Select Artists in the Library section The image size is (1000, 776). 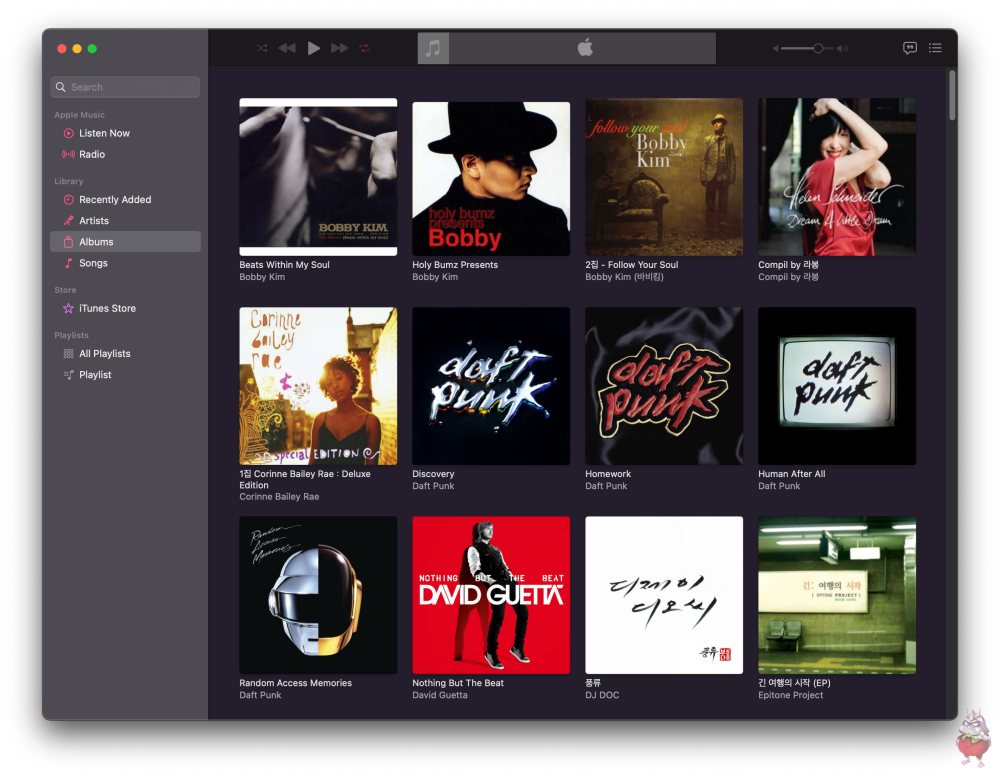tap(125, 221)
